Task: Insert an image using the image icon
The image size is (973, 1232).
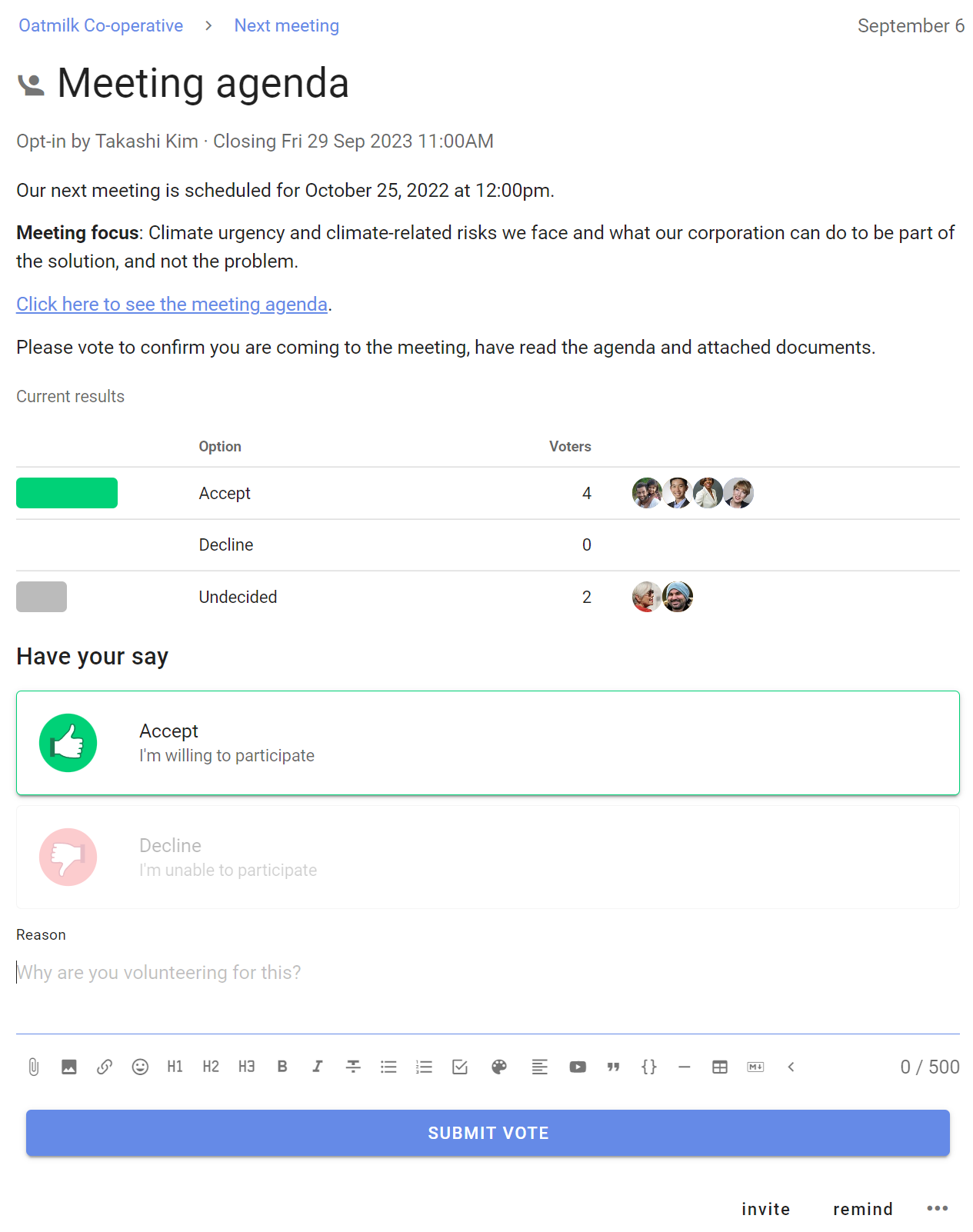Action: (68, 1067)
